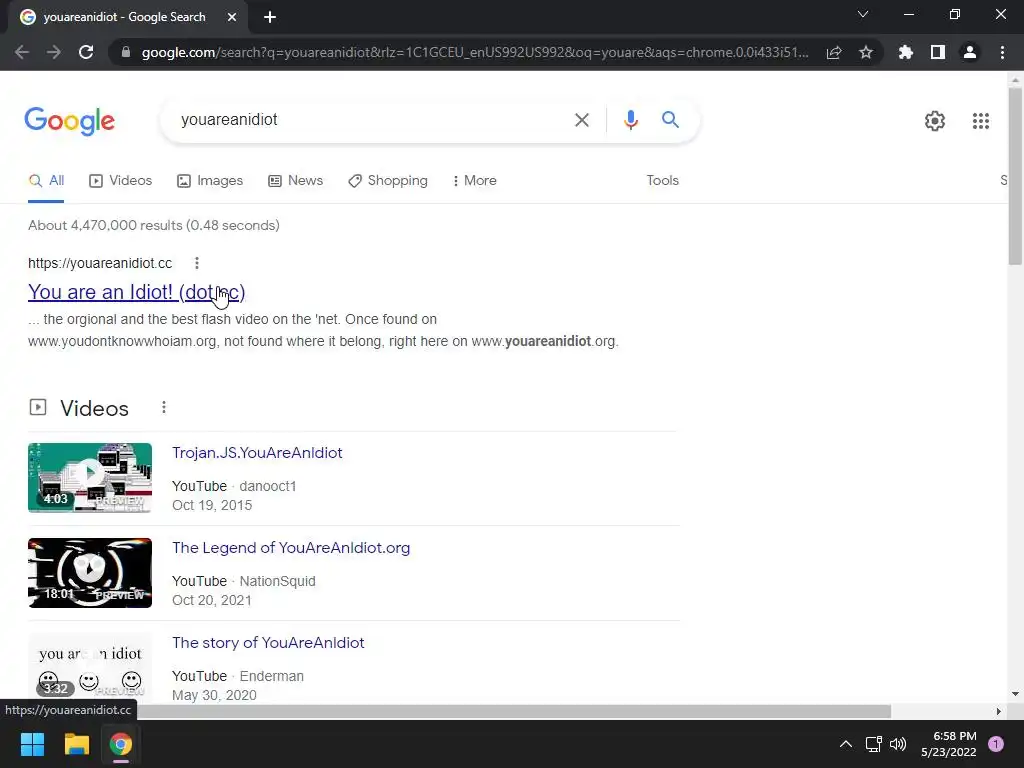
Task: Open the clock showing 6:58 PM
Action: pyautogui.click(x=948, y=744)
